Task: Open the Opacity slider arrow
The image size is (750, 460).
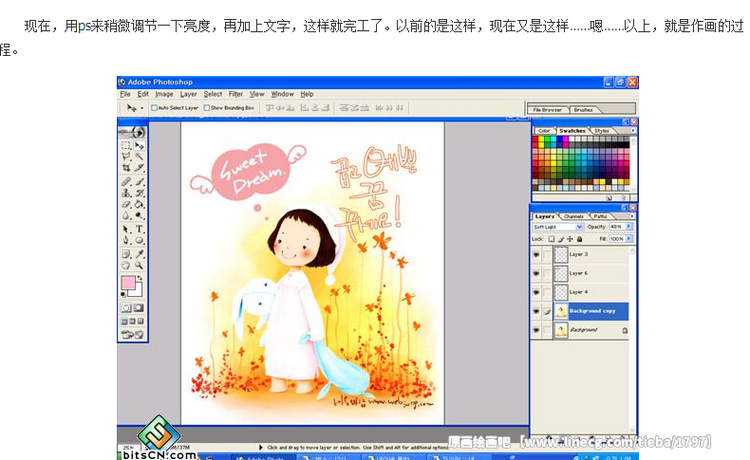Action: [x=629, y=226]
